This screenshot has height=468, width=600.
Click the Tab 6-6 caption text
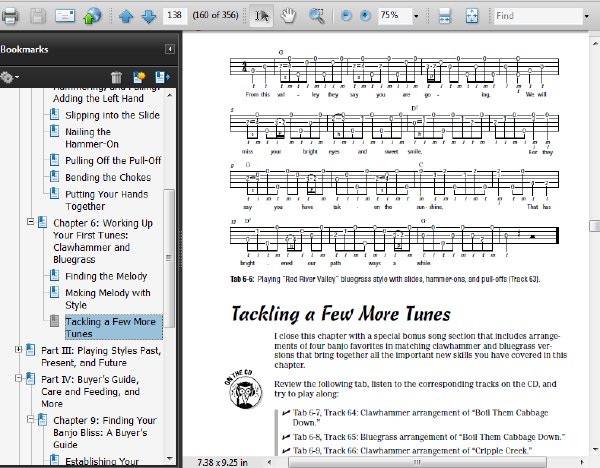[385, 279]
